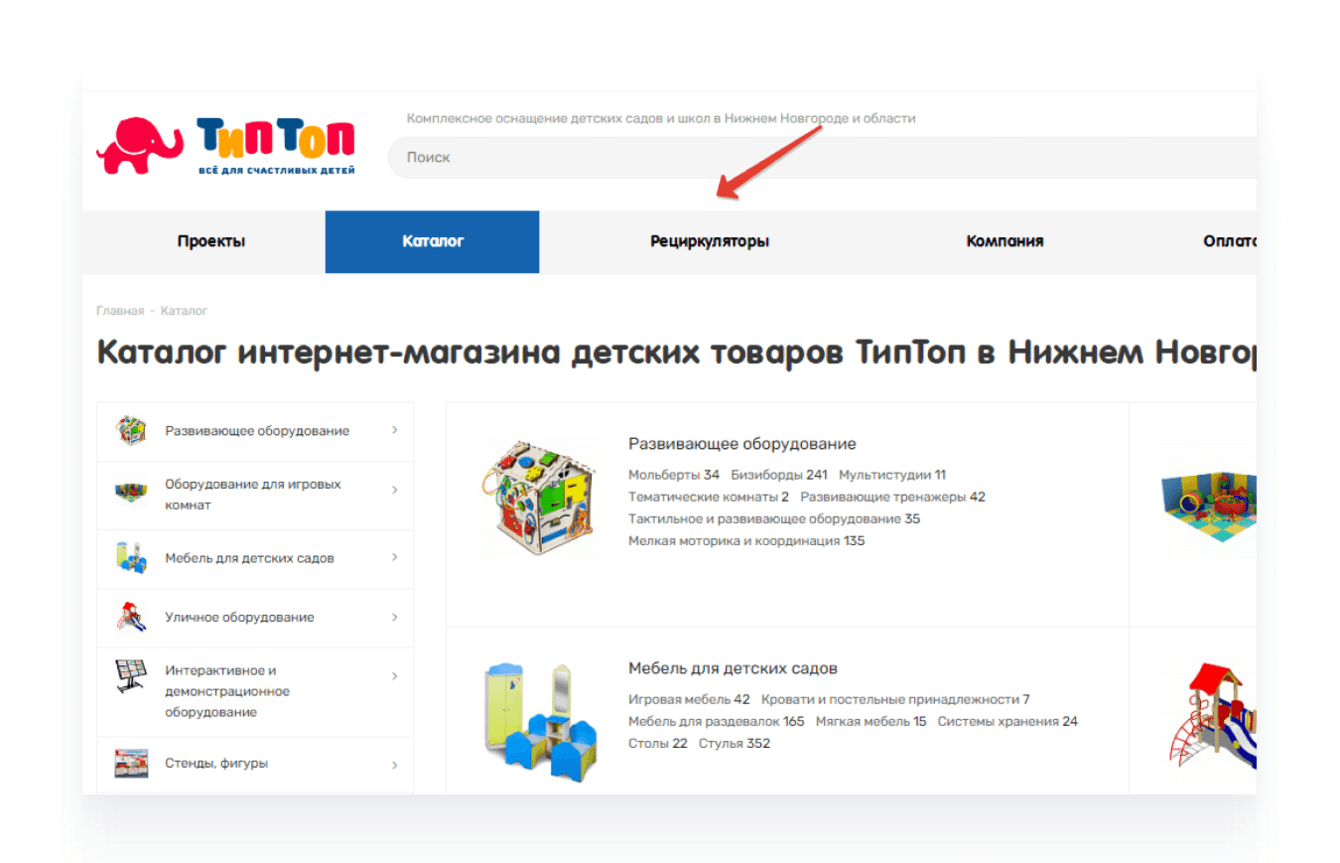Click the furniture icon beside Мебель для детских садов
This screenshot has height=863, width=1340.
(x=131, y=557)
